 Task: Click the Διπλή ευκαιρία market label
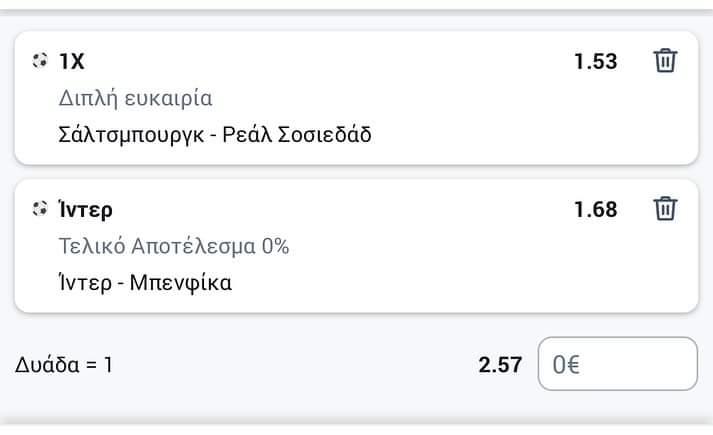tap(136, 98)
